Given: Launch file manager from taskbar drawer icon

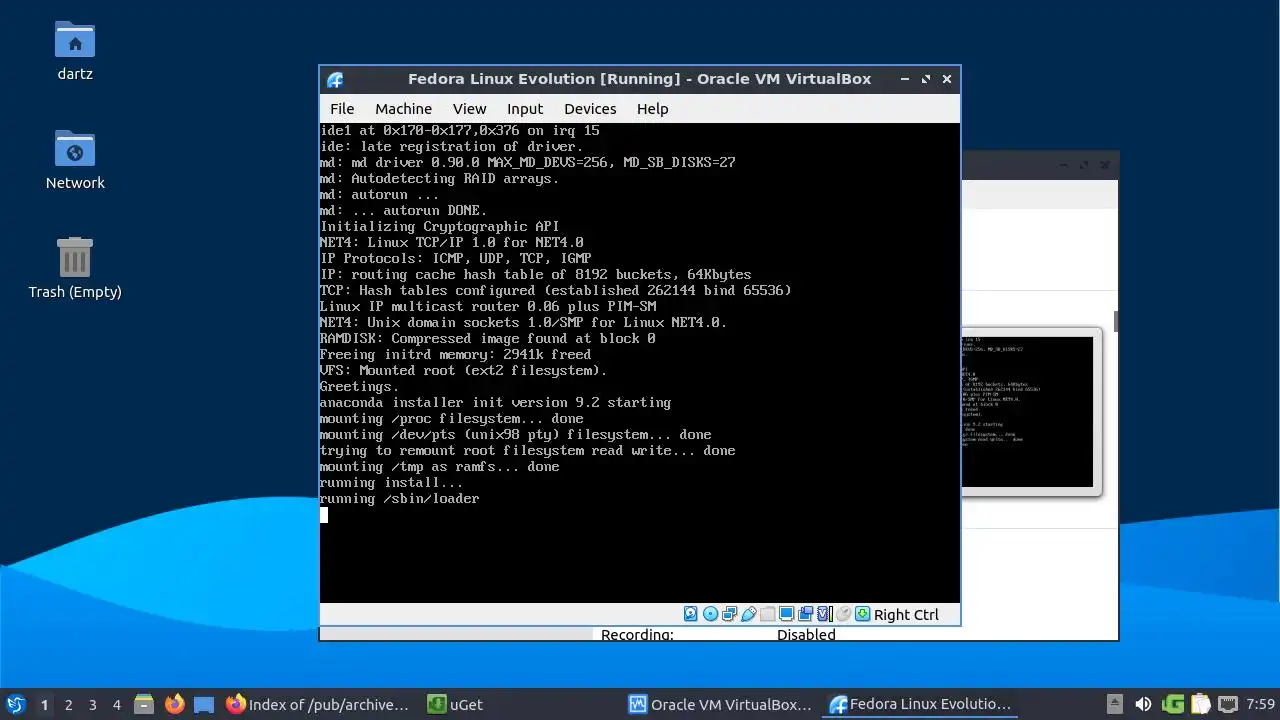Looking at the screenshot, I should tap(143, 704).
